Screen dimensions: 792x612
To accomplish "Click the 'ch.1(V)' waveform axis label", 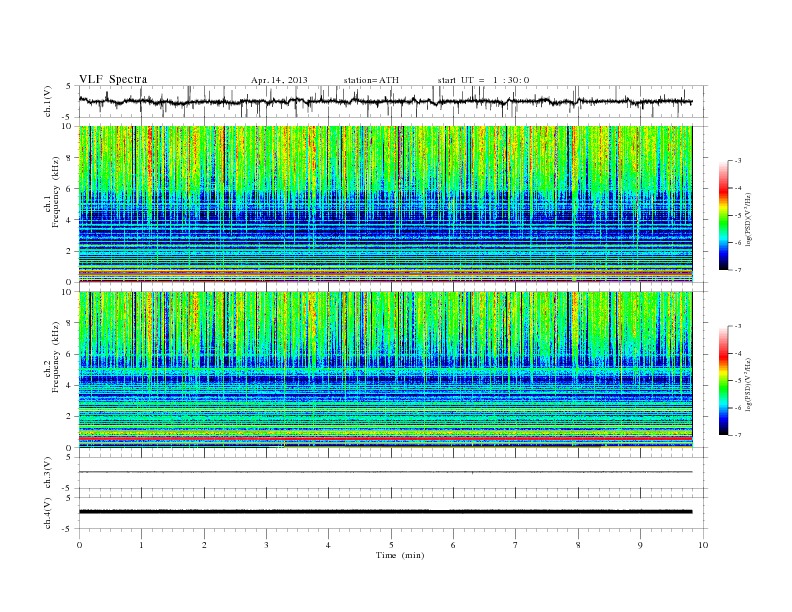I will 48,101.
